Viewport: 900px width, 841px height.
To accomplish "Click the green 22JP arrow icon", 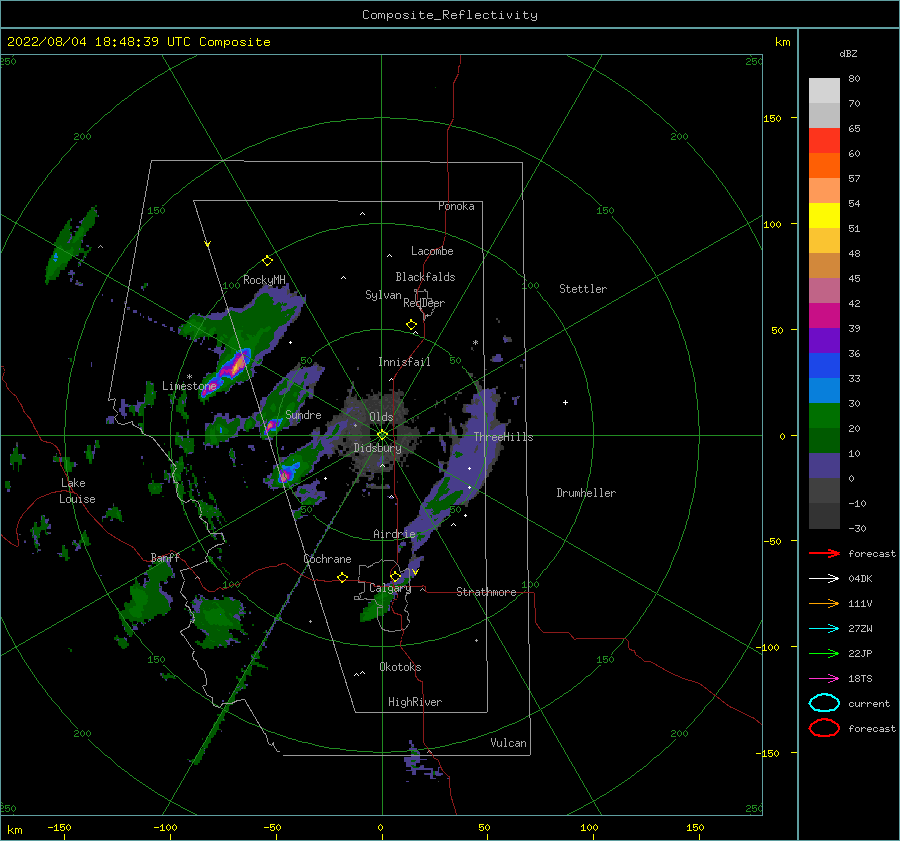I will (x=824, y=653).
